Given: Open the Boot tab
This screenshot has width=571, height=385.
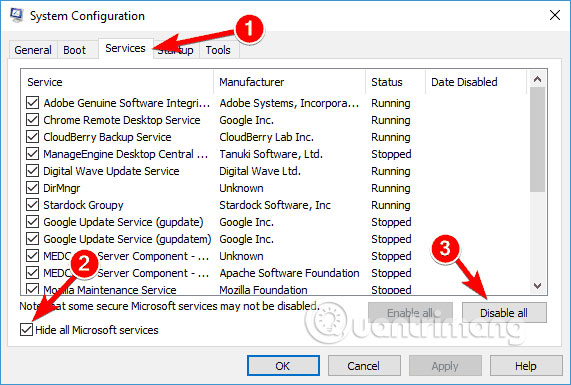Looking at the screenshot, I should [75, 50].
